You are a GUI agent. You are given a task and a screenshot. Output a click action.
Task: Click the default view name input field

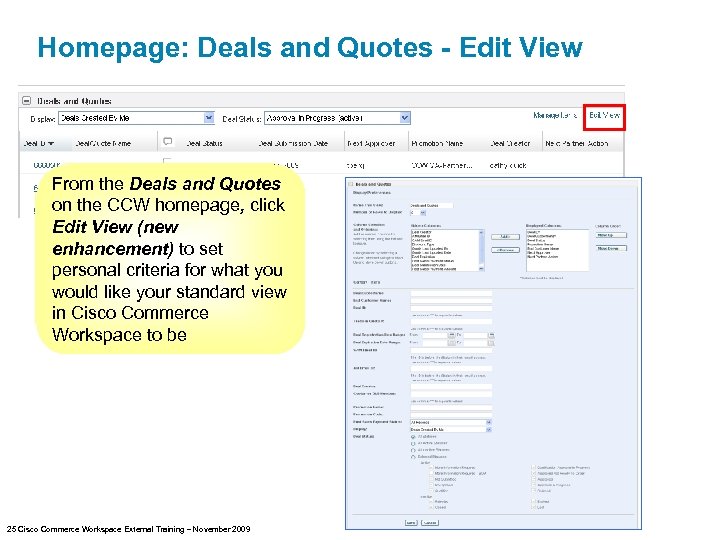tap(431, 205)
